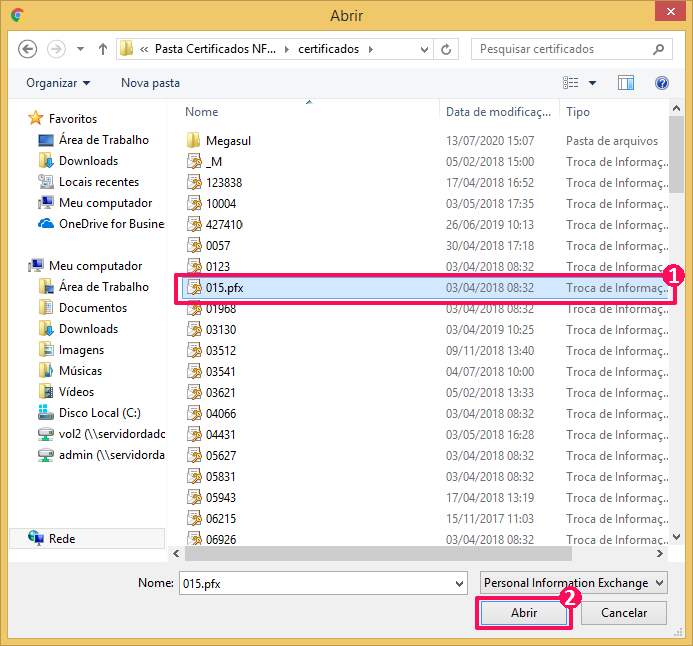Click the Back navigation arrow
The width and height of the screenshot is (693, 646).
(x=27, y=49)
